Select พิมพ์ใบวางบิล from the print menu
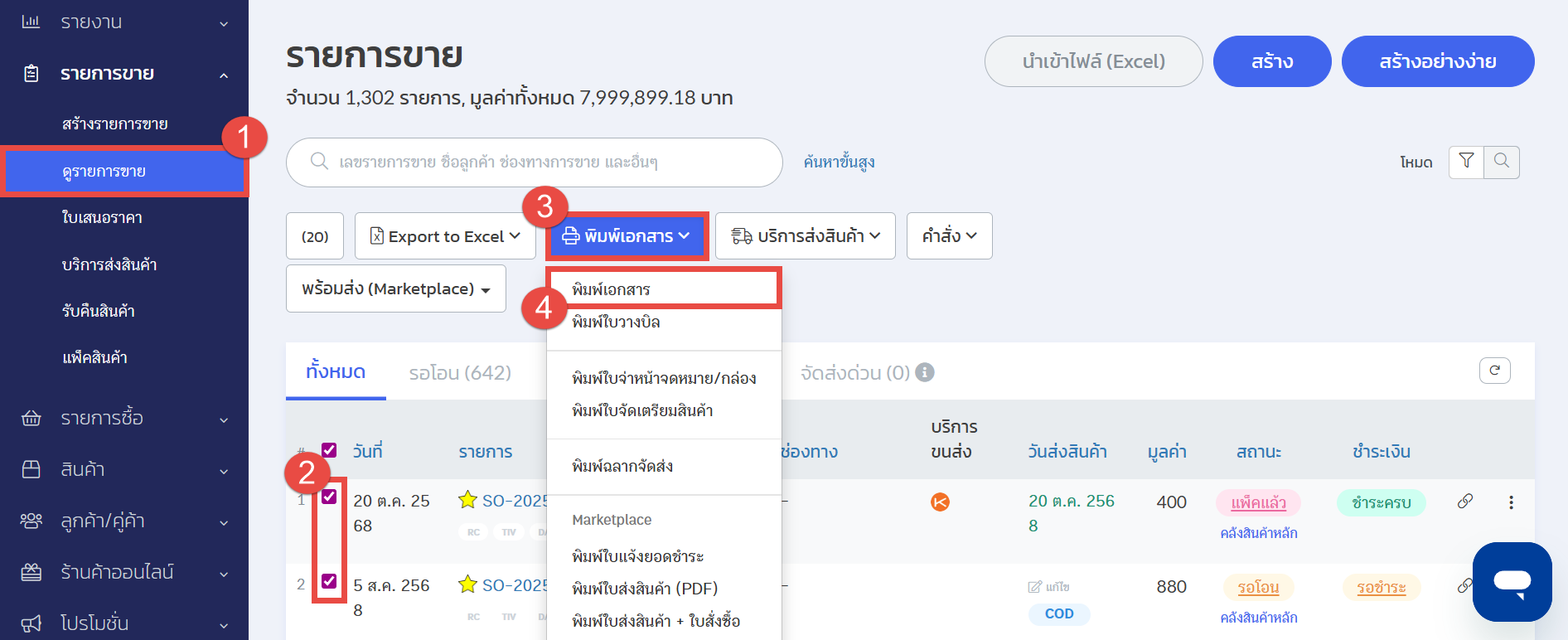This screenshot has height=640, width=1568. [616, 322]
